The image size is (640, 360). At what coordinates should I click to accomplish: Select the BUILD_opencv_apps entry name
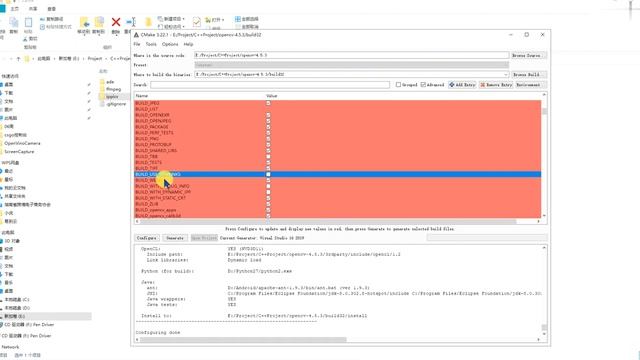[156, 210]
